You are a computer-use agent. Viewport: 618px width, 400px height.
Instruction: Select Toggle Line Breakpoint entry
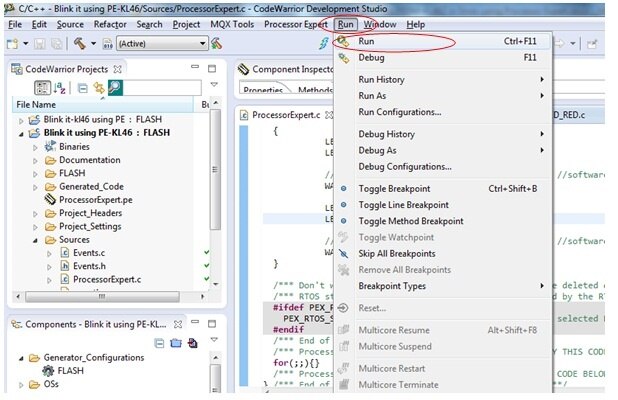coord(442,205)
